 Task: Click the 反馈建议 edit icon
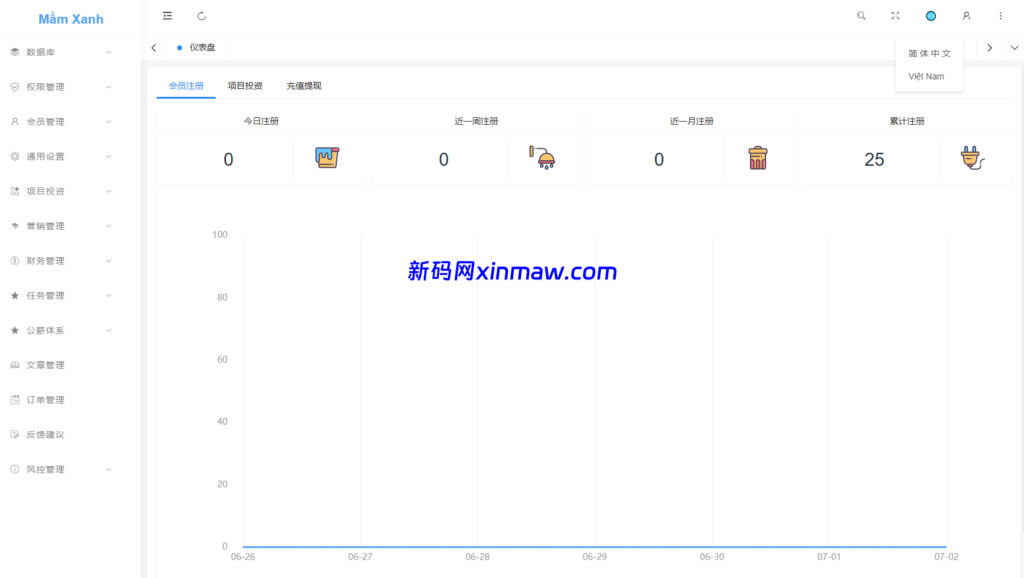click(x=14, y=434)
